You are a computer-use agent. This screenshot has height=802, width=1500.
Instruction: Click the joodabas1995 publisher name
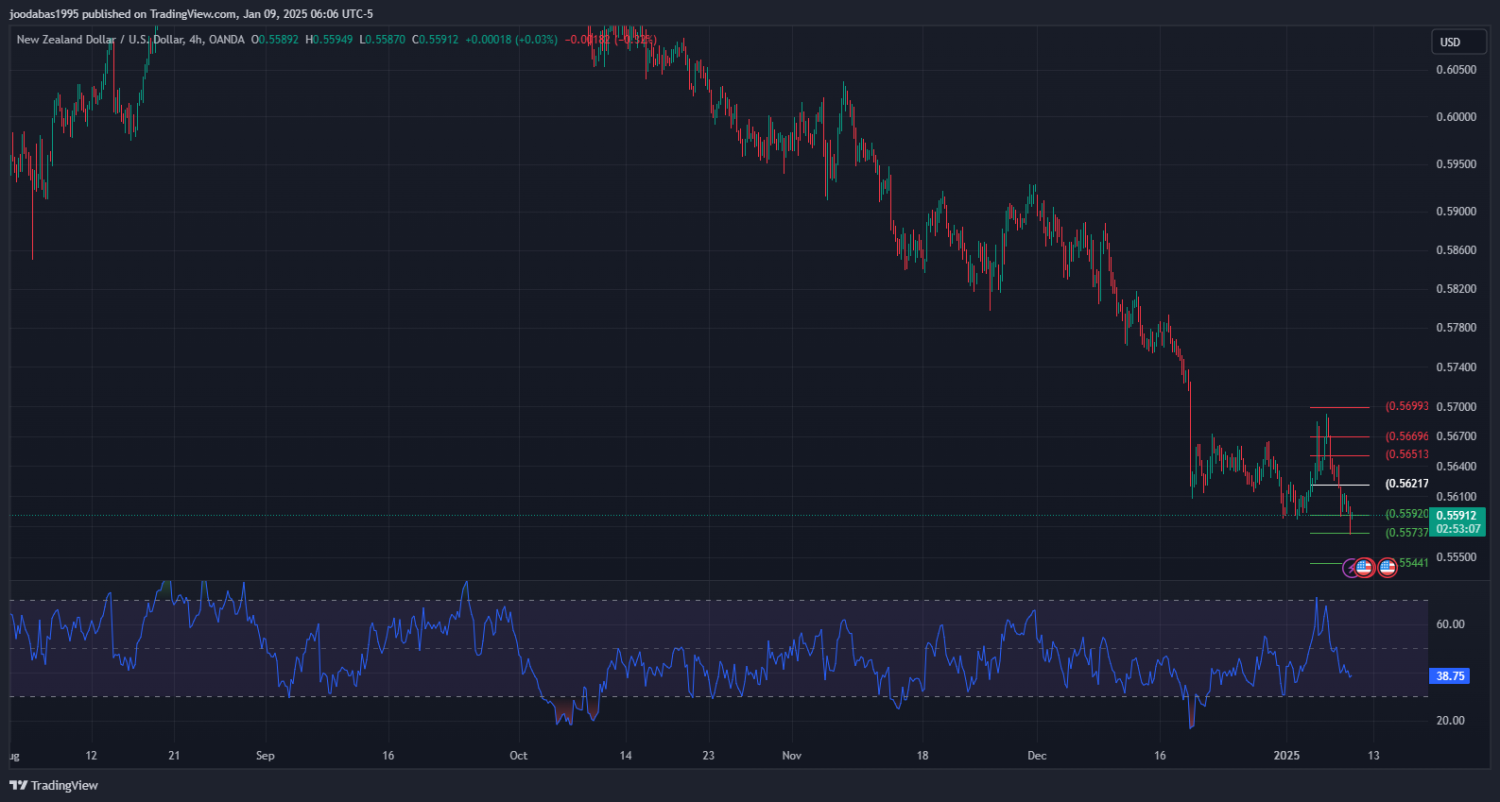(43, 14)
